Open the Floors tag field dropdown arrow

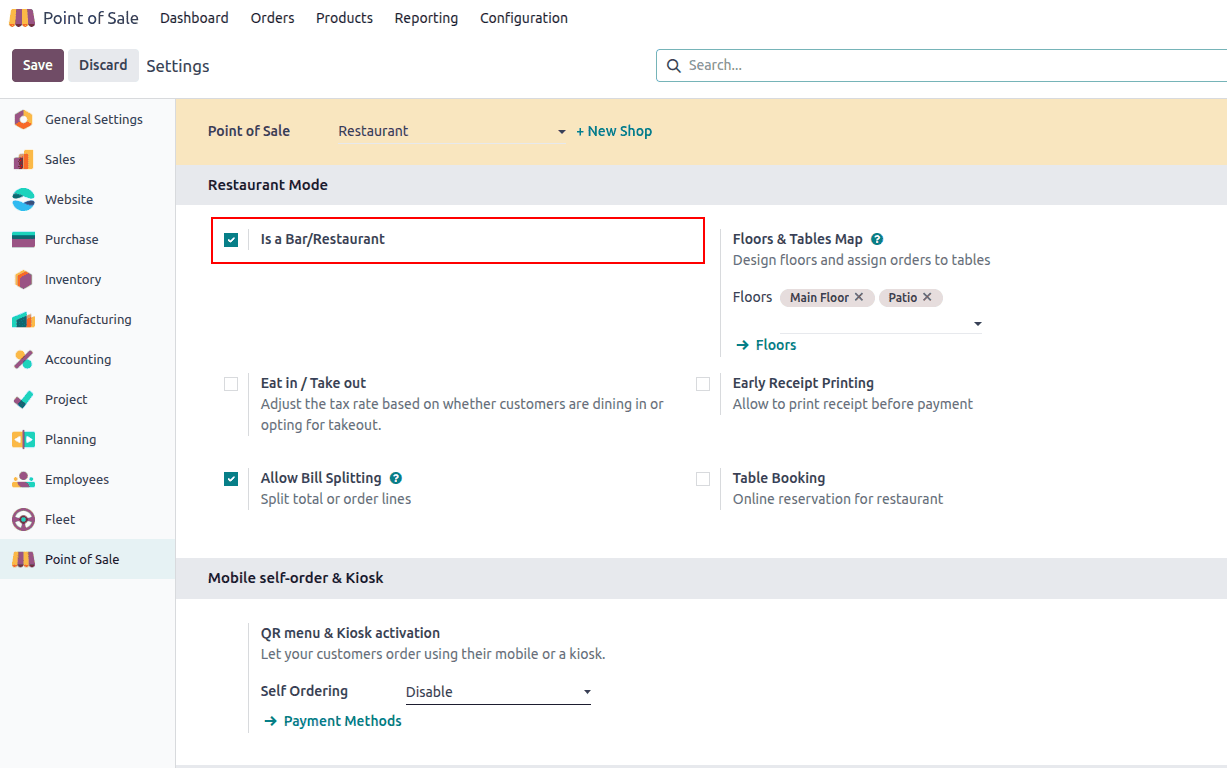977,324
